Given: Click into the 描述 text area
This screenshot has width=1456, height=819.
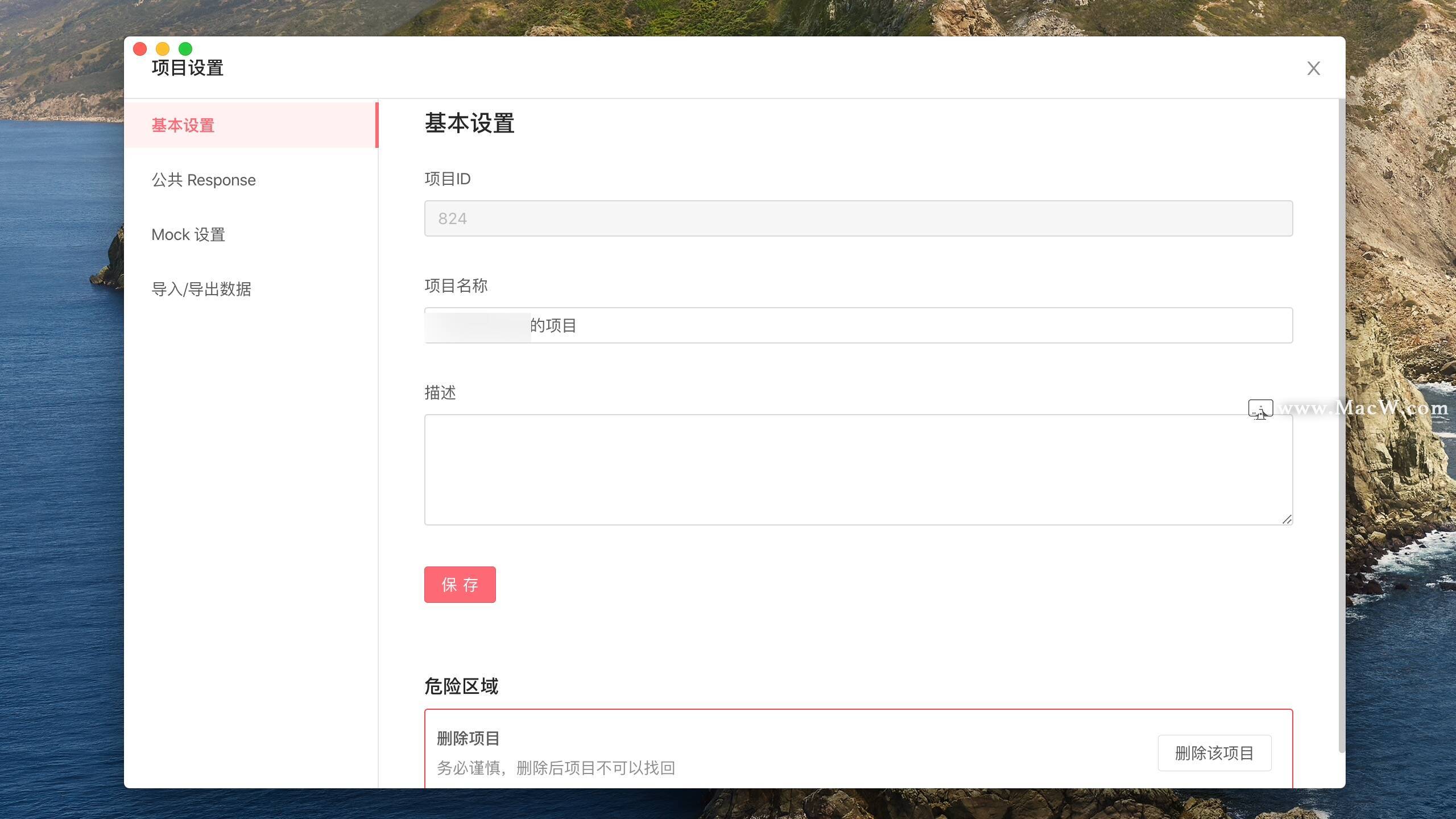Looking at the screenshot, I should [x=858, y=470].
